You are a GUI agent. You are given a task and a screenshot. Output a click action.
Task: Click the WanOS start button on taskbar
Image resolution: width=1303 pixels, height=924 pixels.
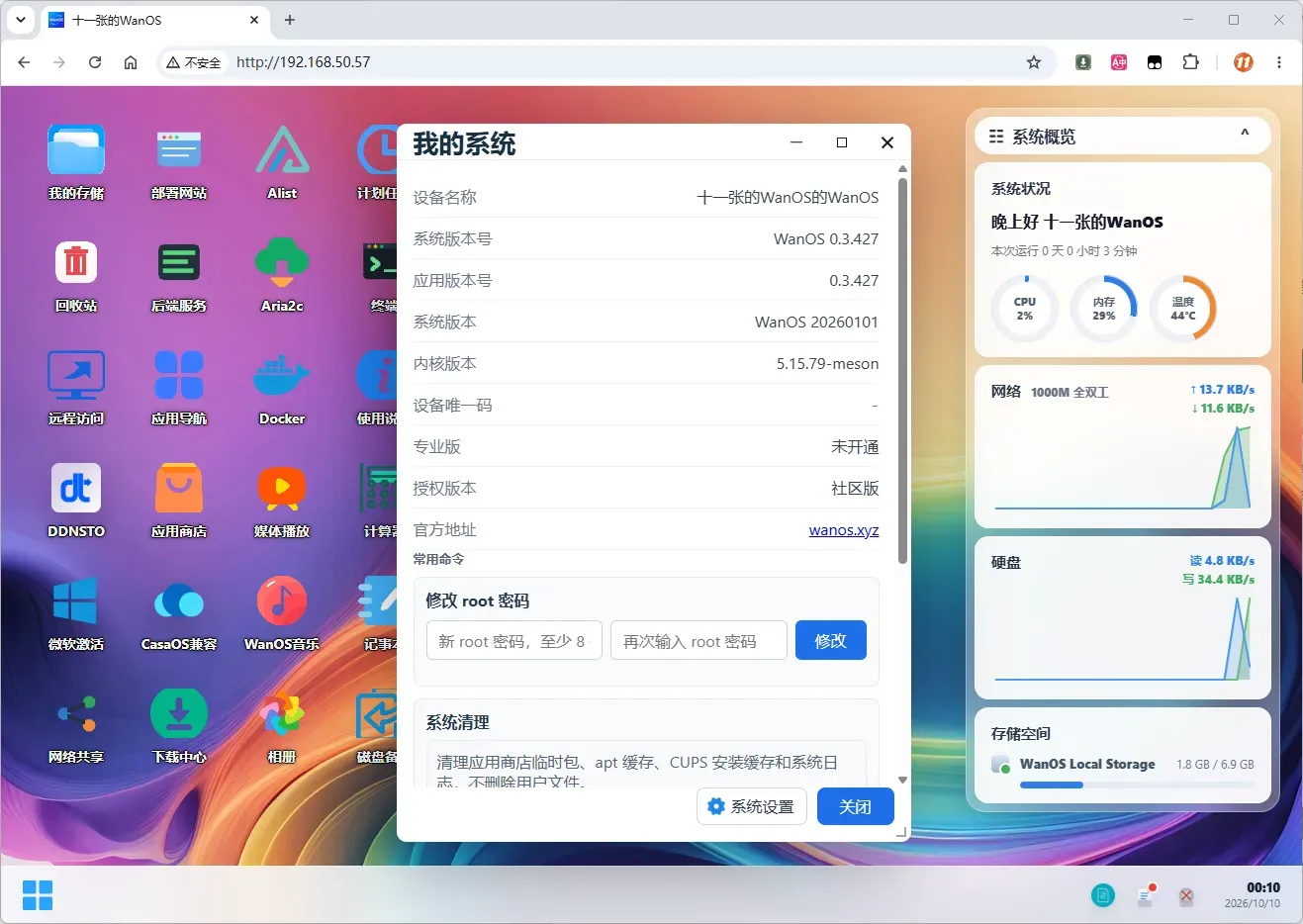click(x=38, y=895)
